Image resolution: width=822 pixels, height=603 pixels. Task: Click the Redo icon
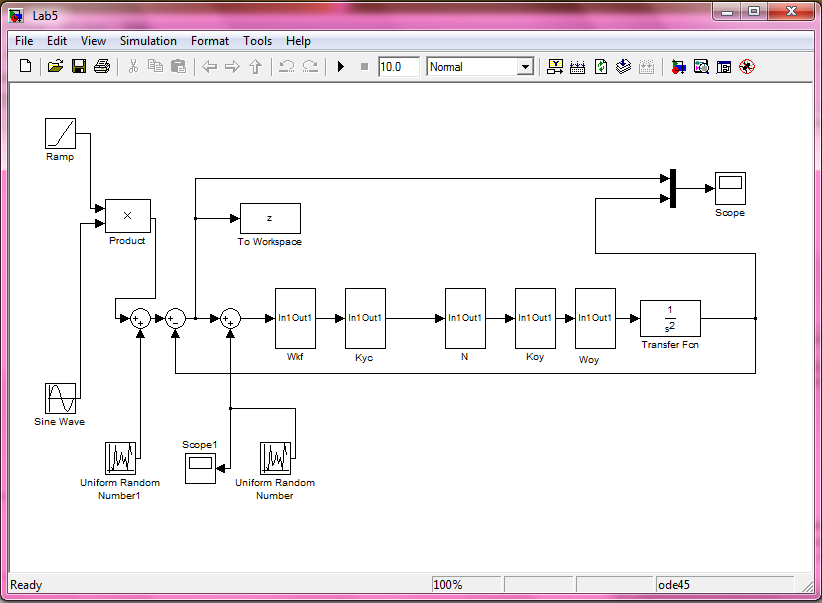pyautogui.click(x=310, y=67)
